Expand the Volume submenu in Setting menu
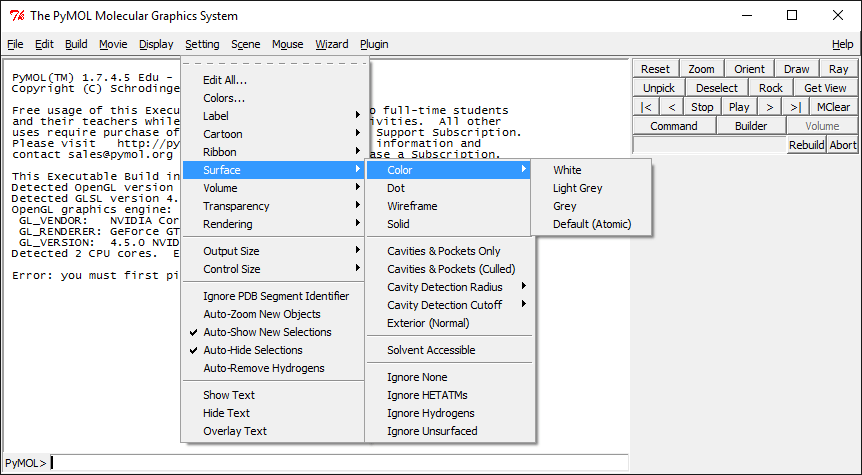This screenshot has width=862, height=475. [273, 188]
